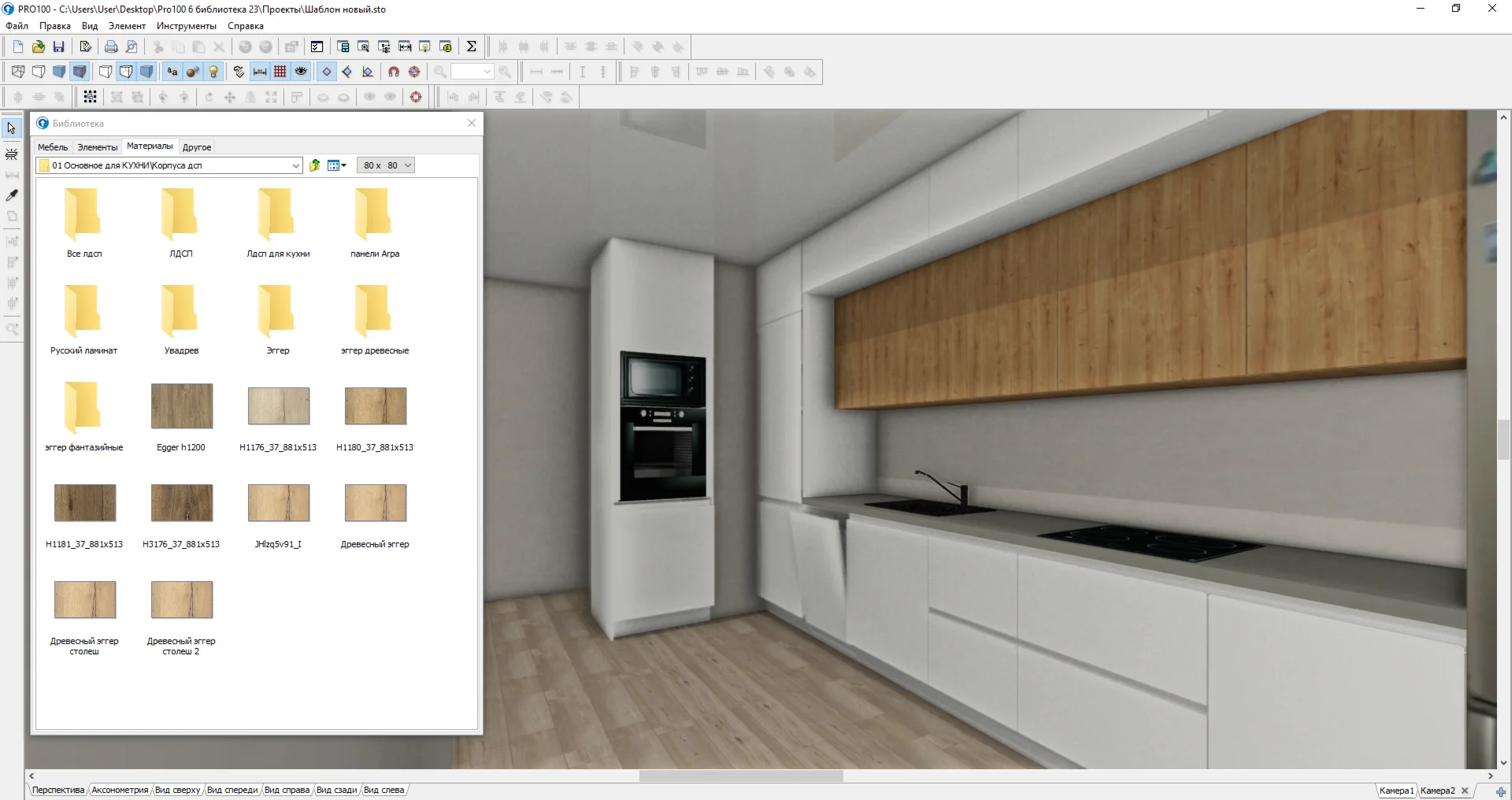Screen dimensions: 1512x800
Task: Select the Egger h1200 material swatch
Action: pyautogui.click(x=181, y=406)
